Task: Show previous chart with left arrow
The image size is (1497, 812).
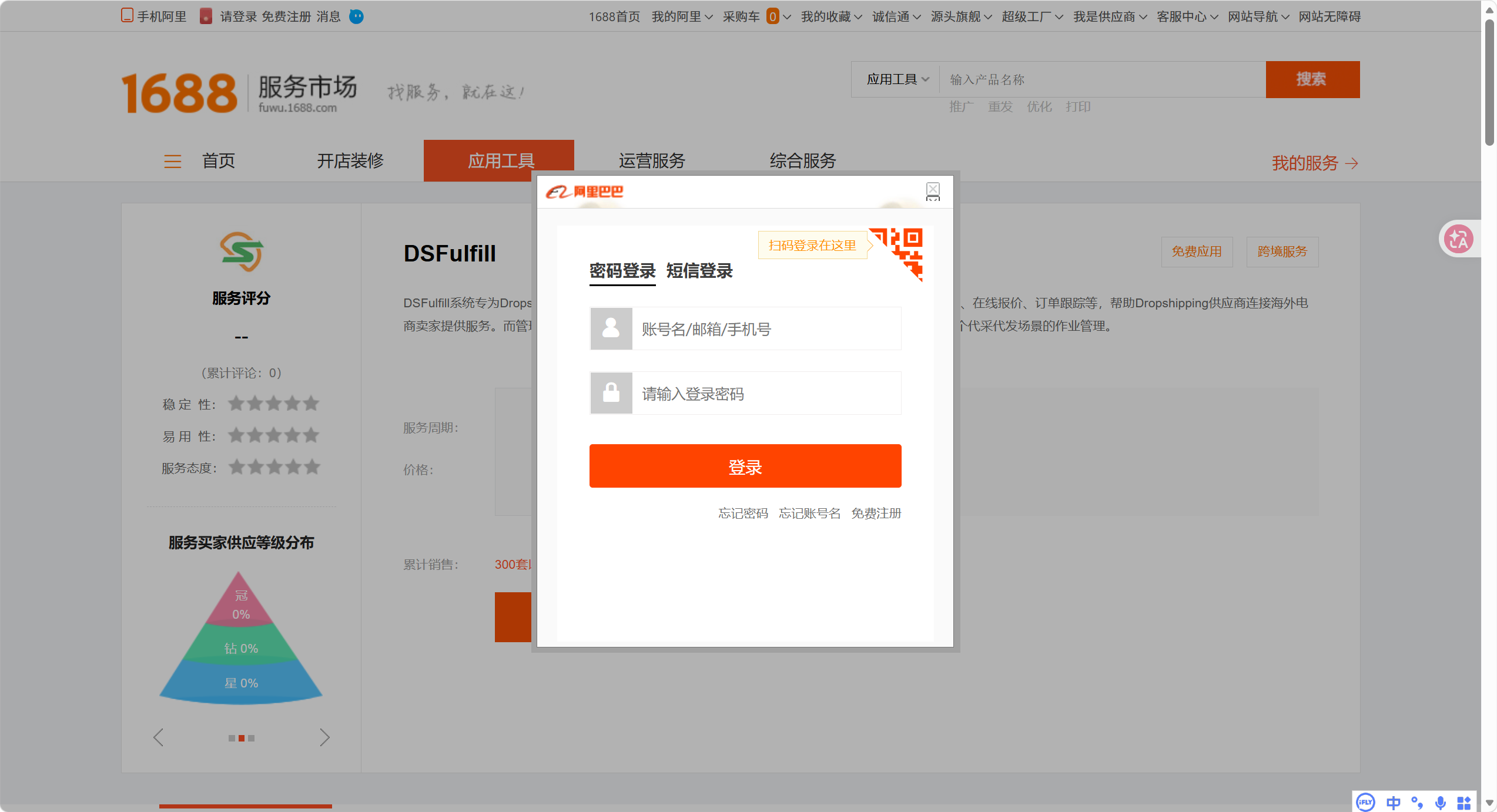Action: (x=158, y=737)
